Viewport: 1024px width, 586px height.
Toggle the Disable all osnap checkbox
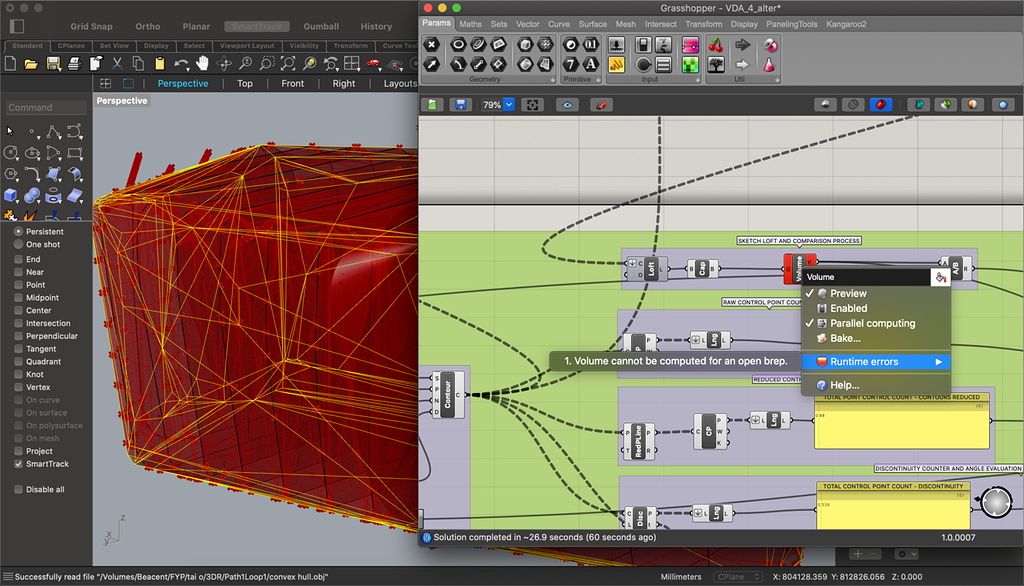19,490
